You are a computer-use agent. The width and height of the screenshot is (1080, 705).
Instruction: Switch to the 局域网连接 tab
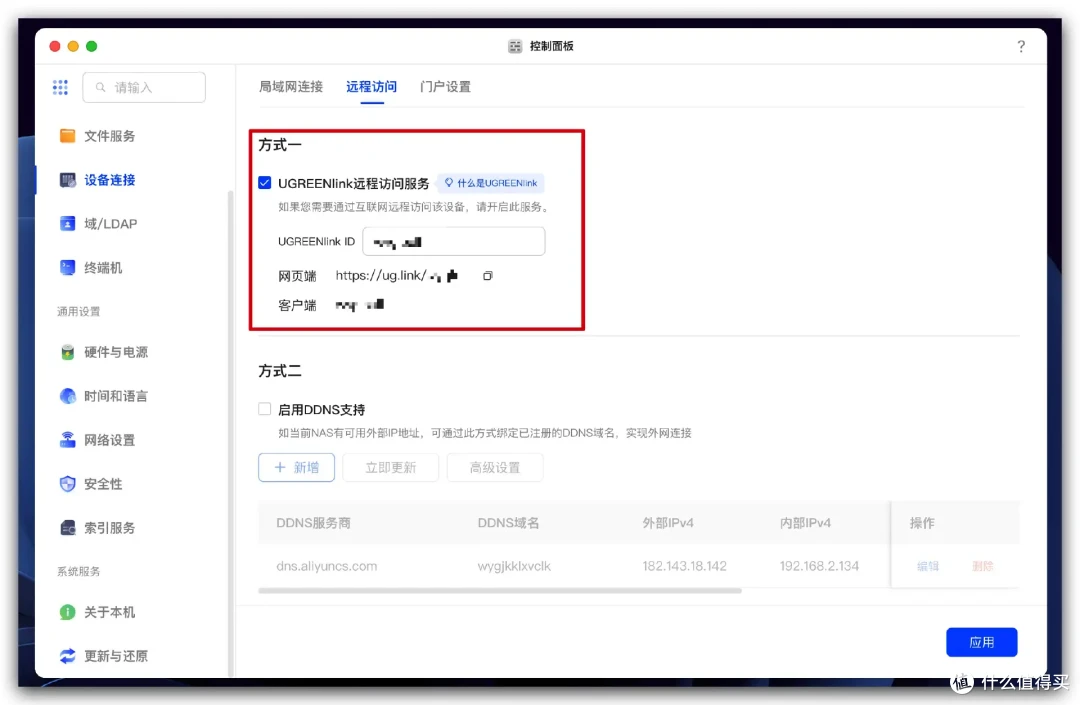[291, 87]
